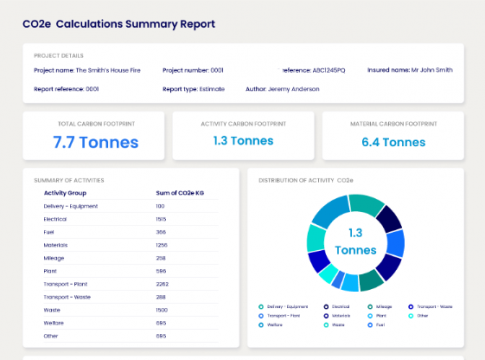
Task: Click the Electrical legend circle
Action: tap(326, 307)
